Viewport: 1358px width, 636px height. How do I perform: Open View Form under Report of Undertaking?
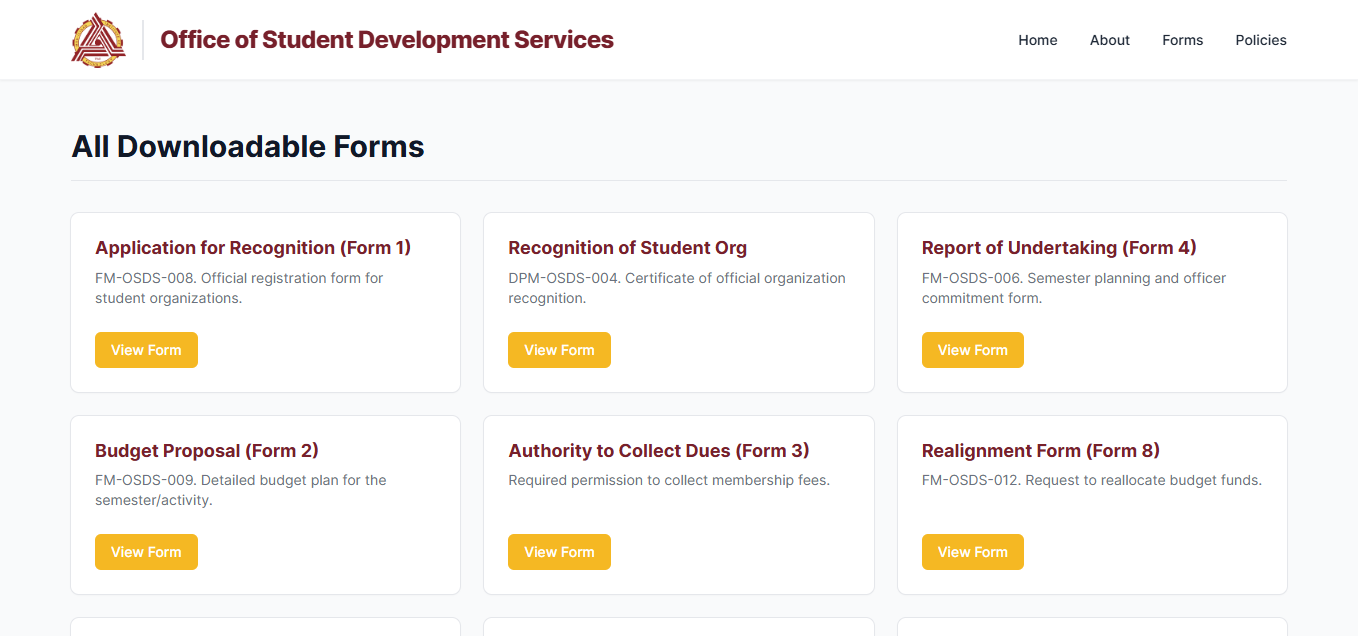coord(972,350)
